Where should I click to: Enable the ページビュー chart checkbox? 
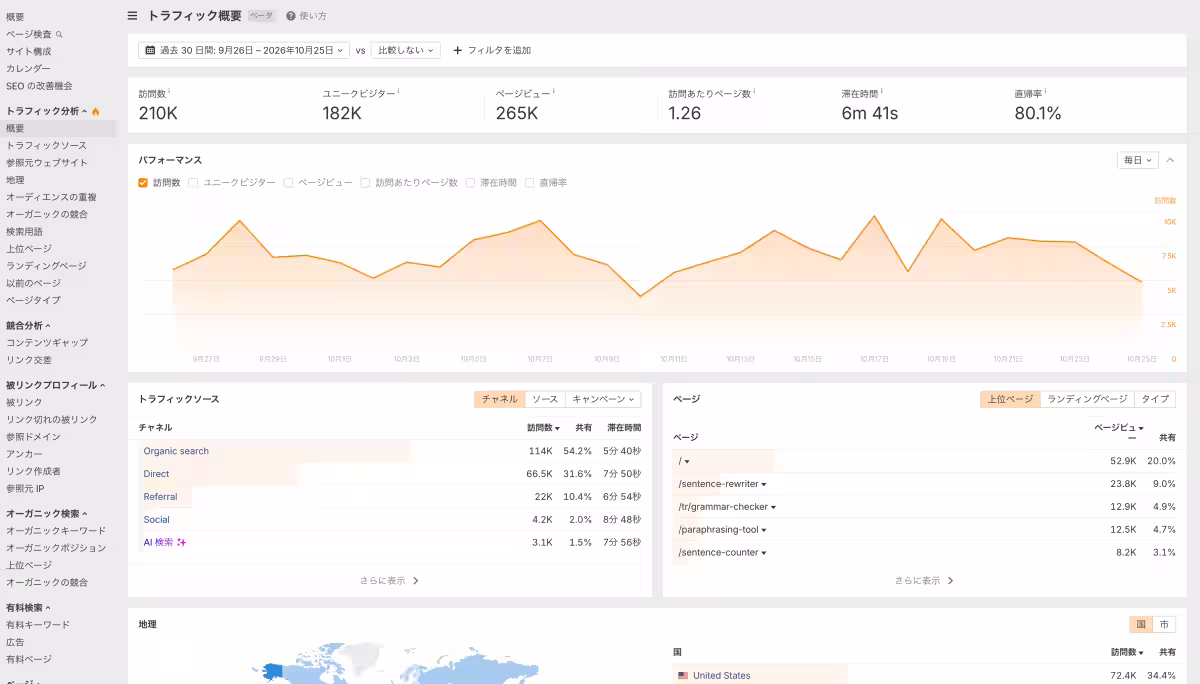[x=288, y=183]
